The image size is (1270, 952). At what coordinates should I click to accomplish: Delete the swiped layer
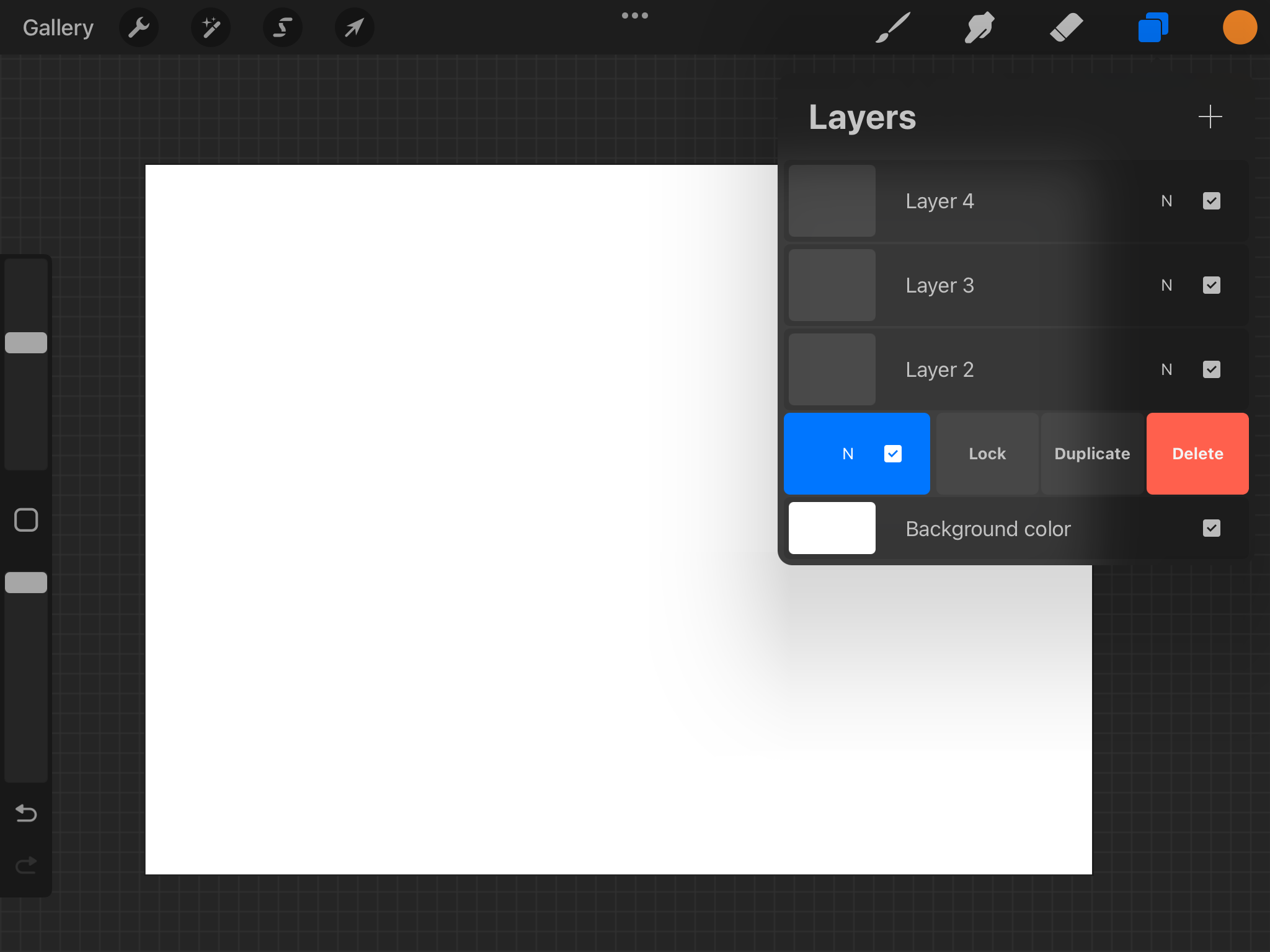[1197, 454]
